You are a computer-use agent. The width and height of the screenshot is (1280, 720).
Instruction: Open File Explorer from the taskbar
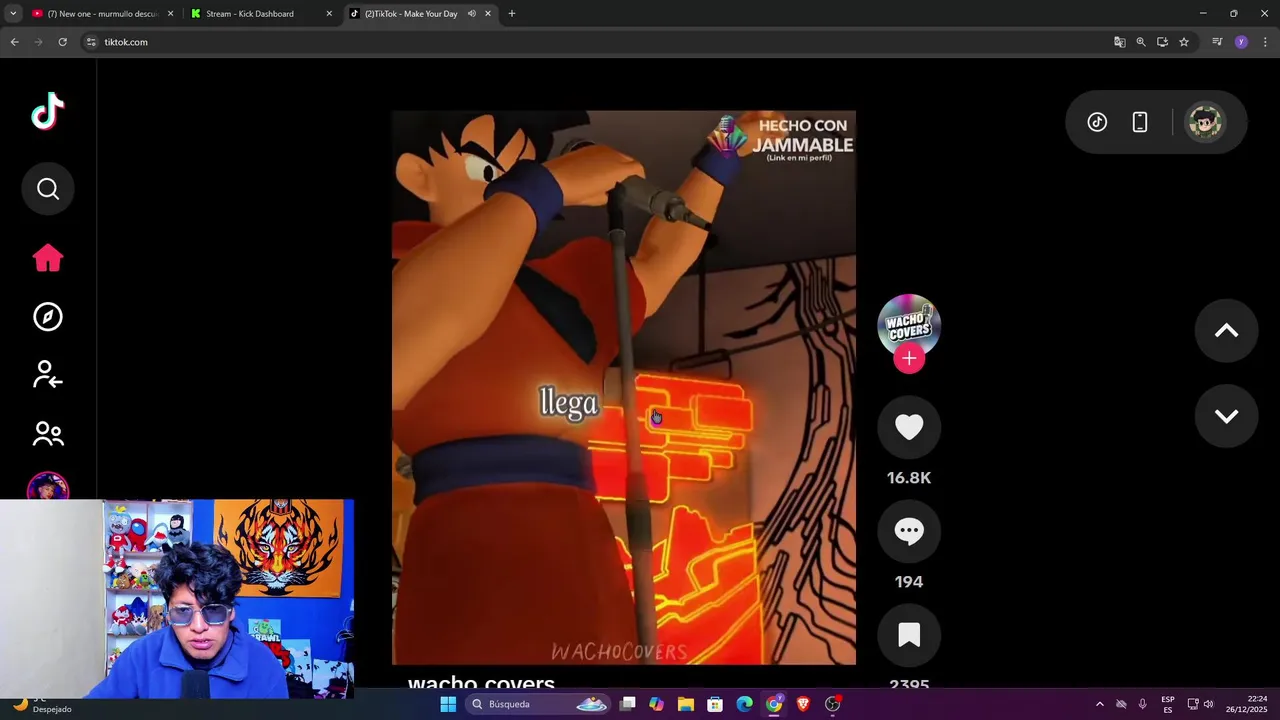[x=685, y=704]
